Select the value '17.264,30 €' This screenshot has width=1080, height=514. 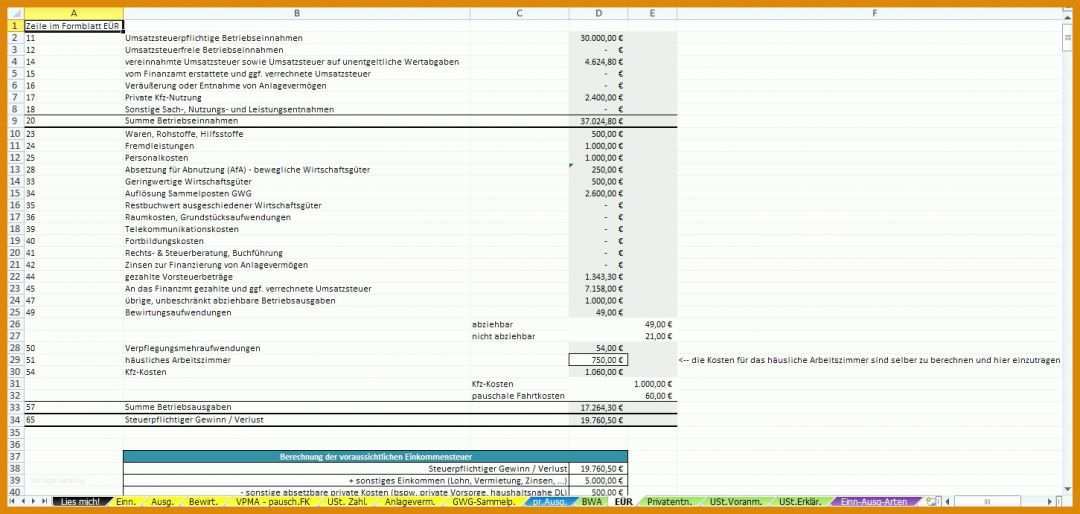coord(599,407)
